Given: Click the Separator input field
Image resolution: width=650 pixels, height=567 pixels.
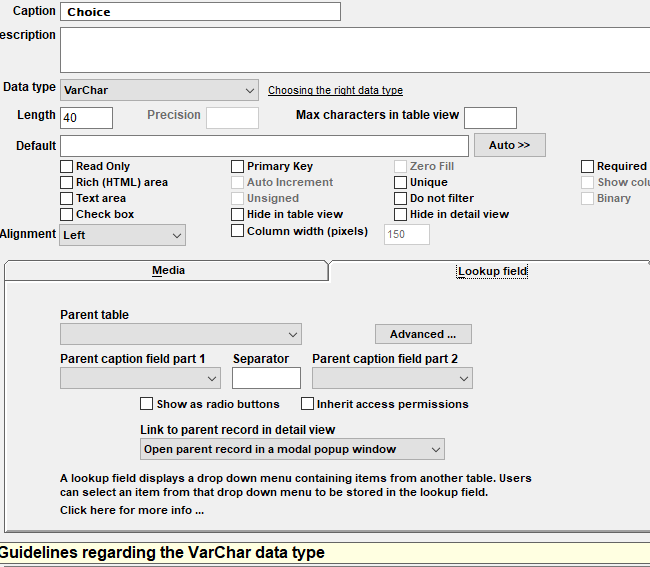Looking at the screenshot, I should point(266,378).
